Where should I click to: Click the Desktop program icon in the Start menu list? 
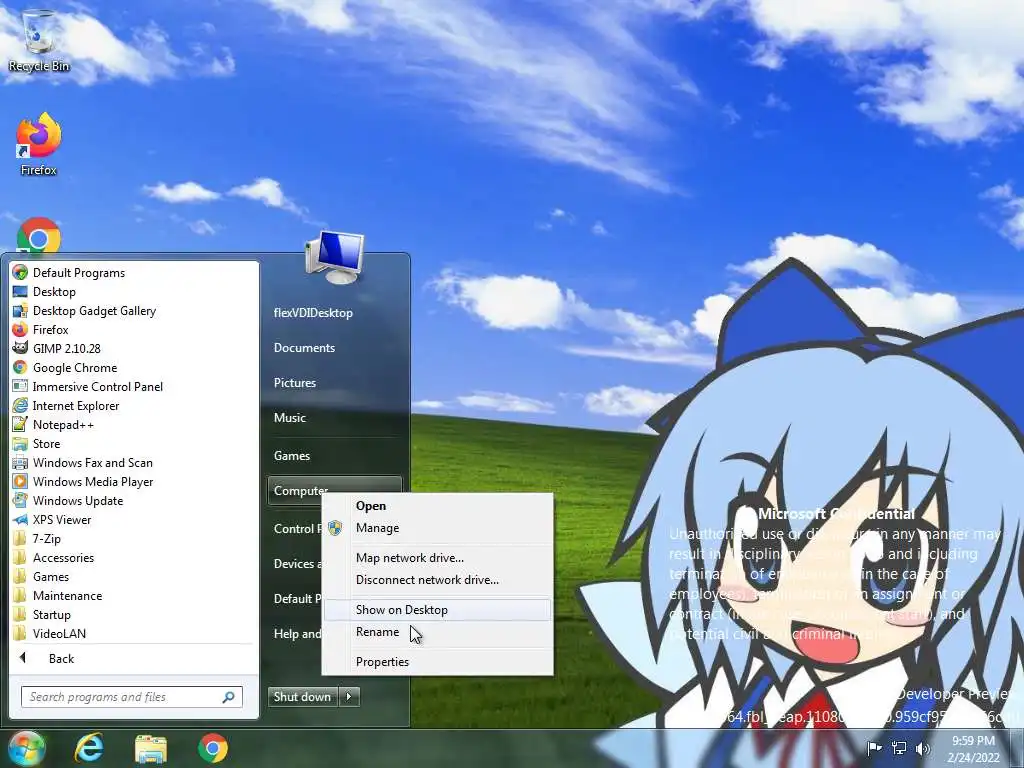click(x=20, y=291)
